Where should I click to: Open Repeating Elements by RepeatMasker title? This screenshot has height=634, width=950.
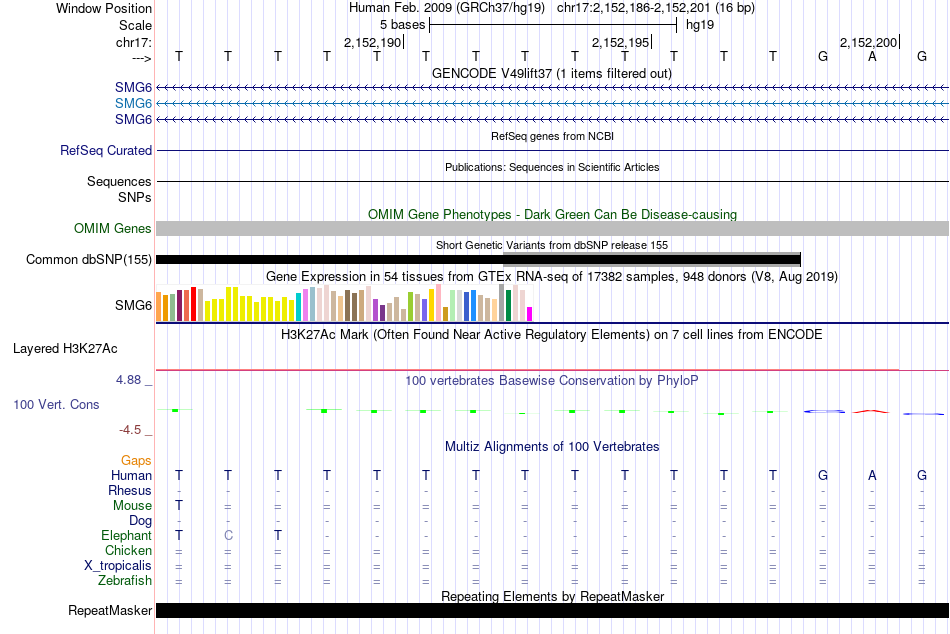coord(552,596)
